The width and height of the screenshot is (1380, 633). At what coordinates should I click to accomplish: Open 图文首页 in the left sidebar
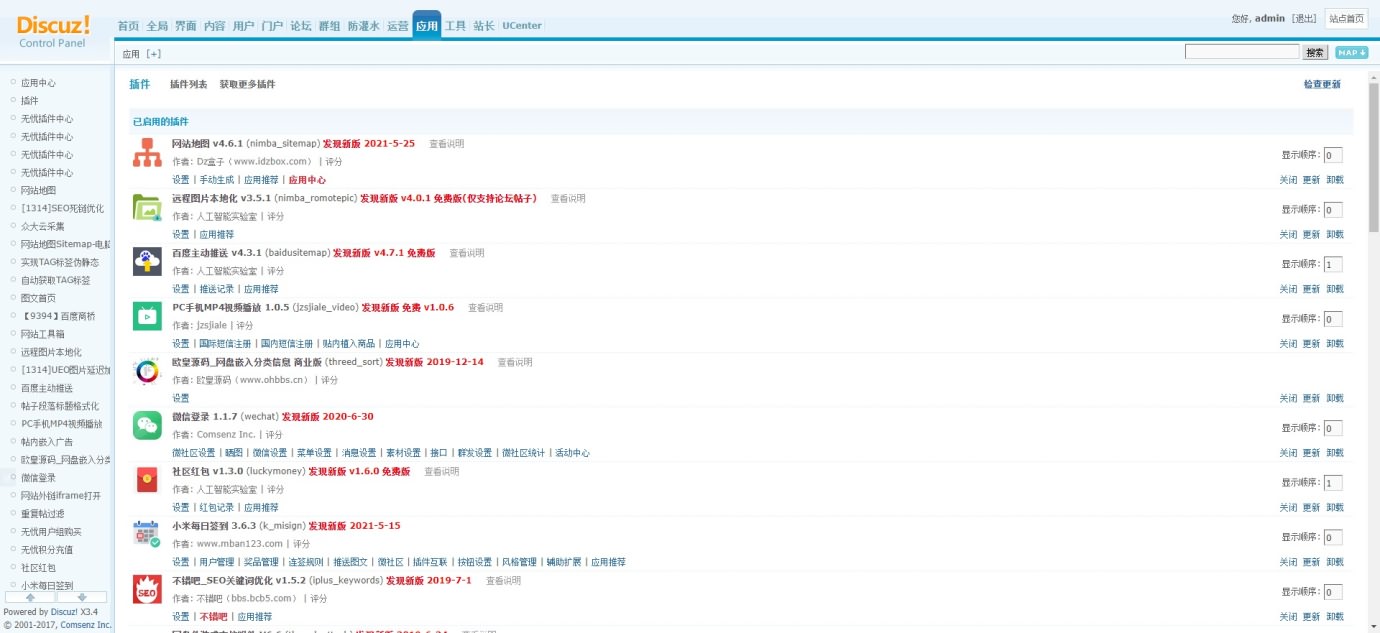38,298
